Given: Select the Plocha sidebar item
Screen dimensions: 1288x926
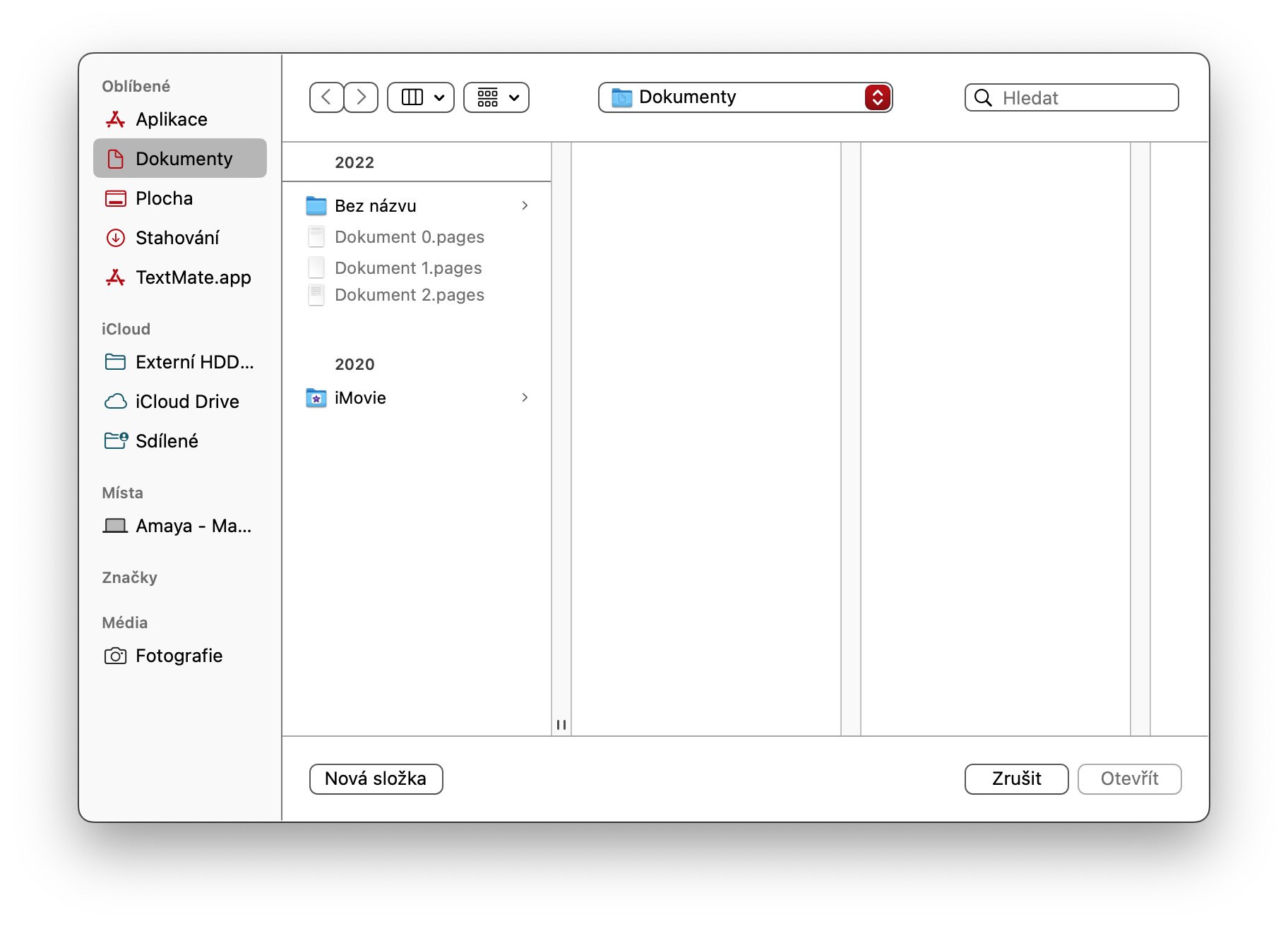Looking at the screenshot, I should (164, 198).
